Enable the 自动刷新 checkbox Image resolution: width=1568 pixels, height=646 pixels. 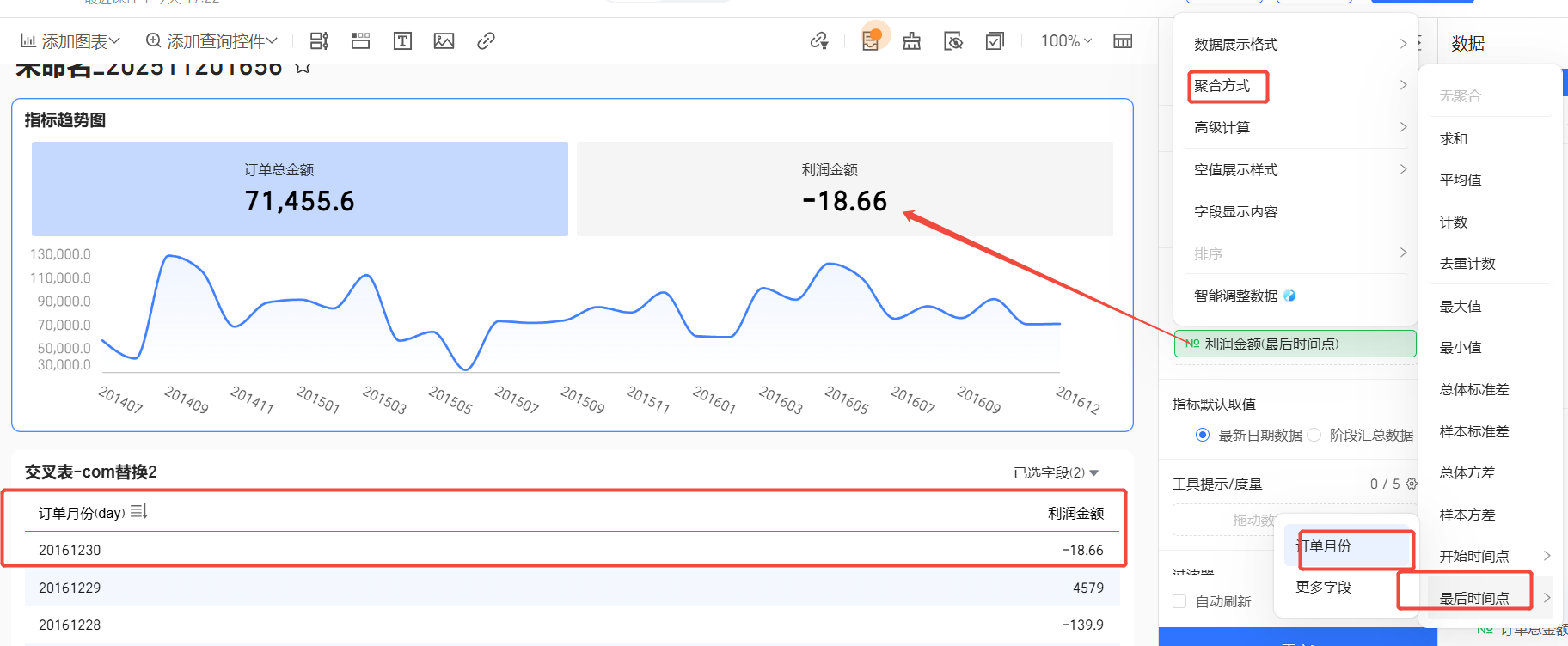[1180, 601]
